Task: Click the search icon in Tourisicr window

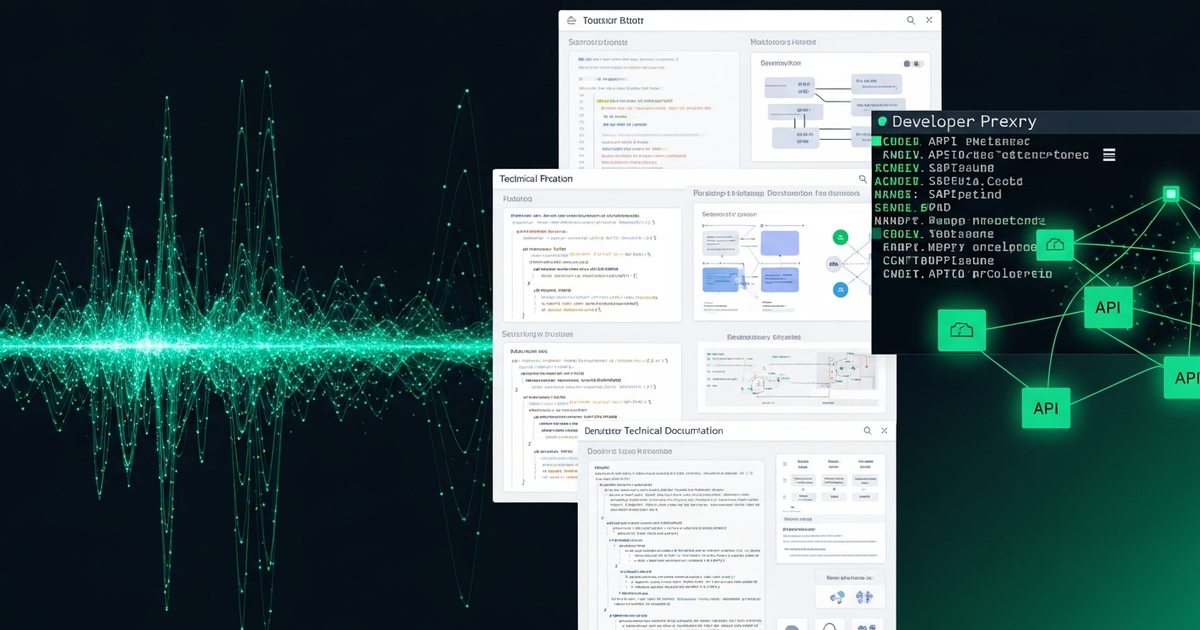Action: 910,20
